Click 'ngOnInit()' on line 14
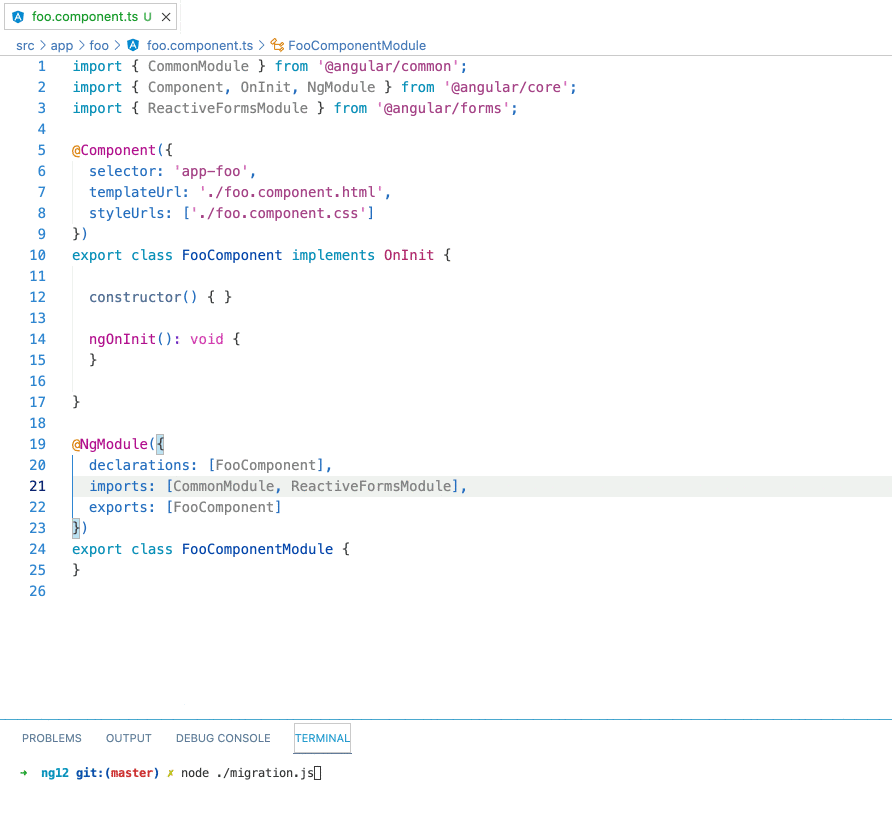Image resolution: width=892 pixels, height=818 pixels. [131, 340]
